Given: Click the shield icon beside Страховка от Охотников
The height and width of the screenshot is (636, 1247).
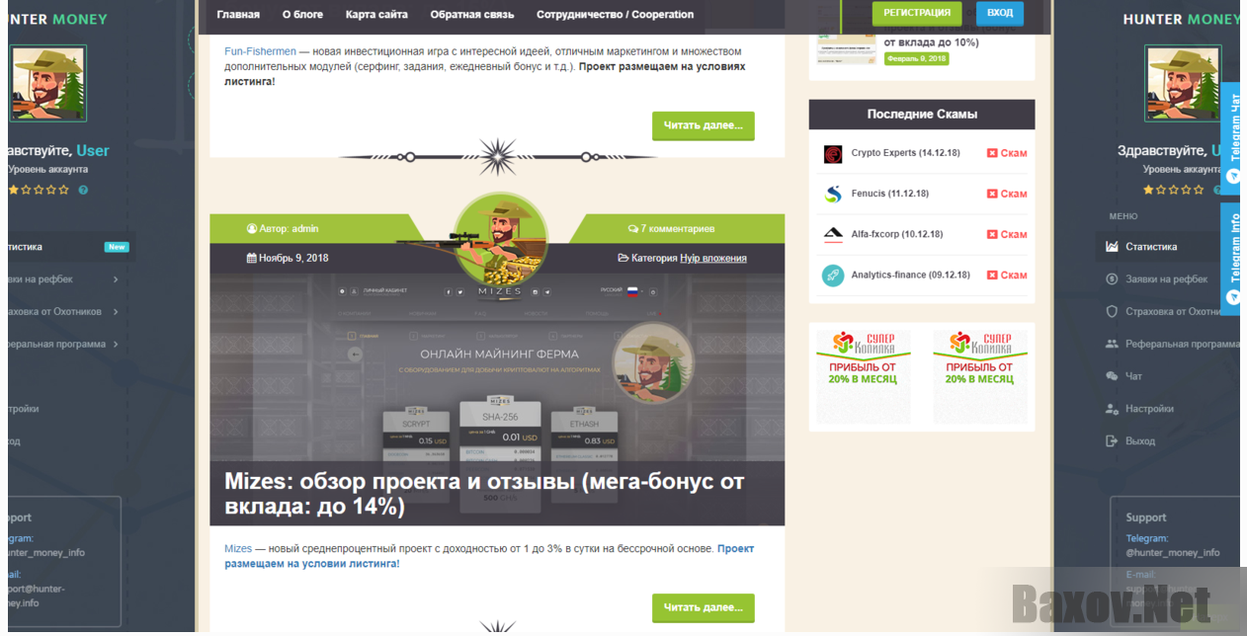Looking at the screenshot, I should pyautogui.click(x=1112, y=311).
